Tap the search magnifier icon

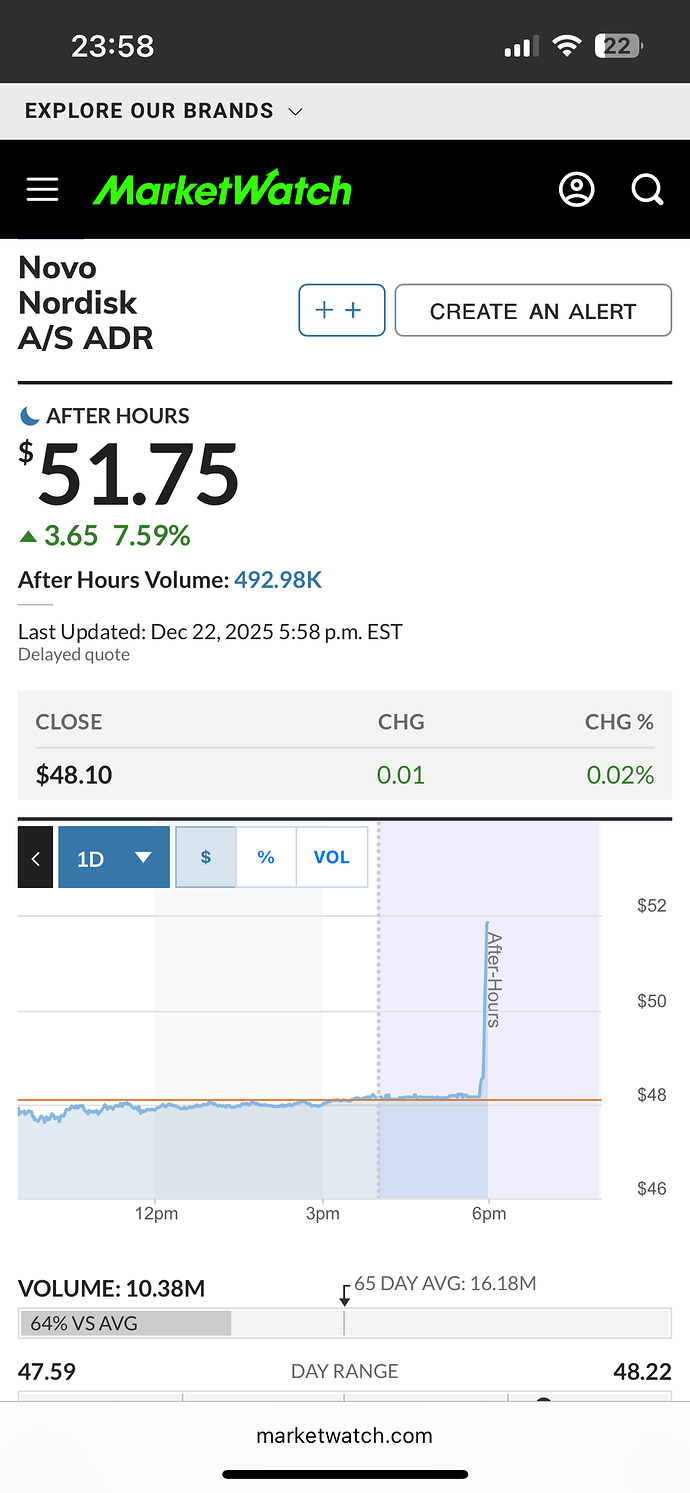click(x=647, y=190)
